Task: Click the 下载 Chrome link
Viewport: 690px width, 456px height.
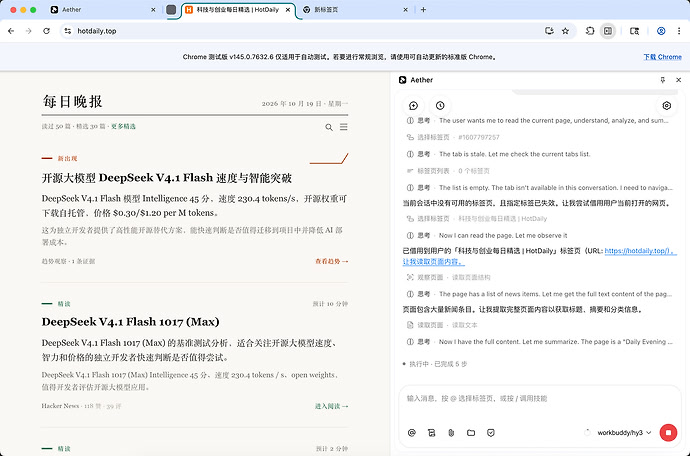Action: [x=662, y=57]
